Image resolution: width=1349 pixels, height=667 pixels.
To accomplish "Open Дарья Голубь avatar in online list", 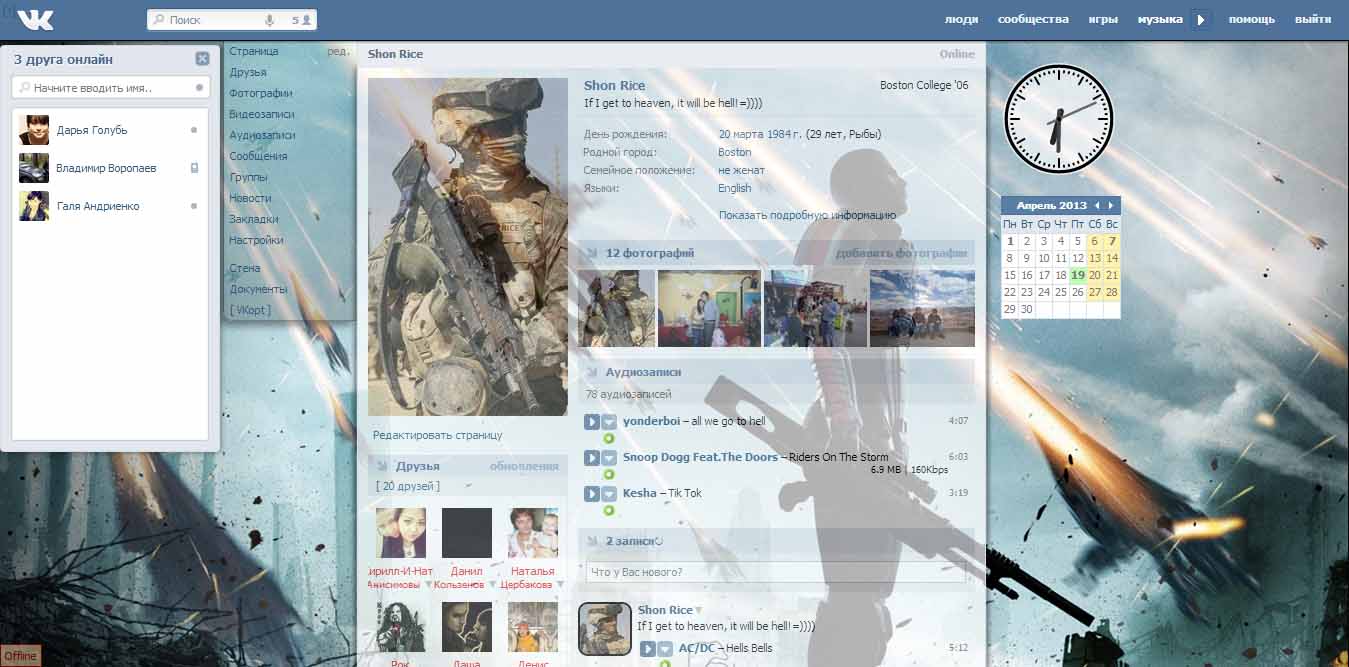I will [34, 130].
